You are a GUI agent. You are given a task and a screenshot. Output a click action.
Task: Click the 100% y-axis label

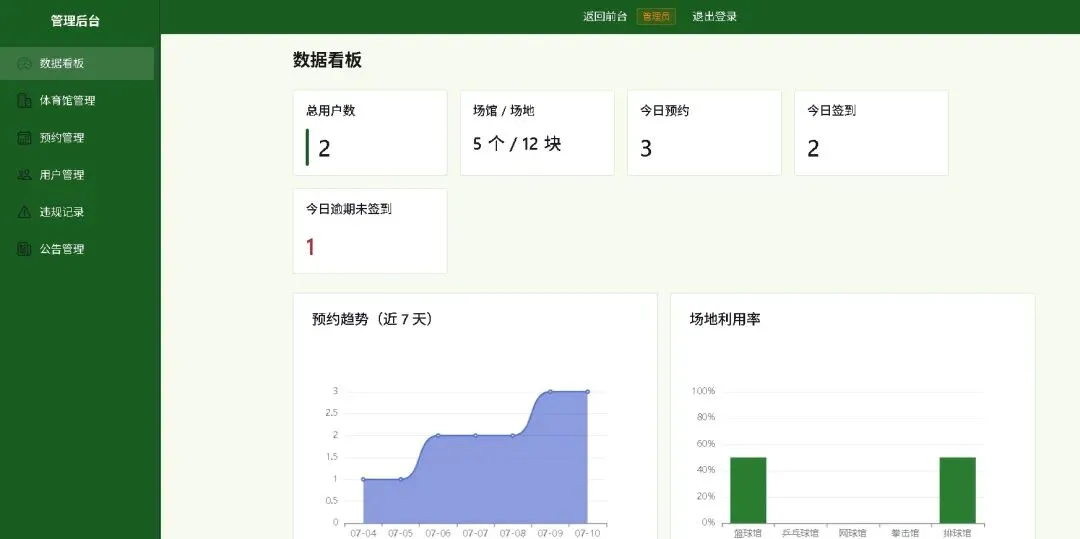click(x=703, y=391)
